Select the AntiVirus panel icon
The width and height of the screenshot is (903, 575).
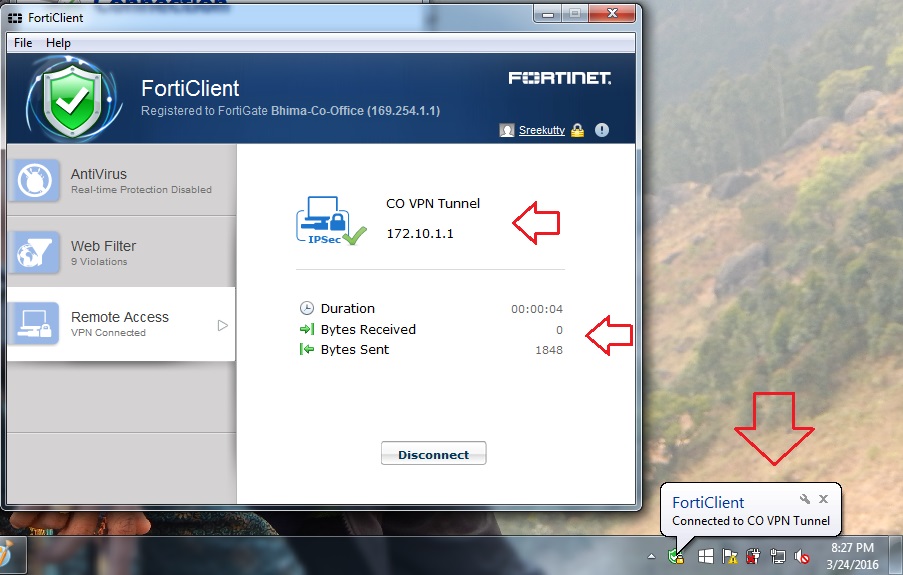coord(35,180)
